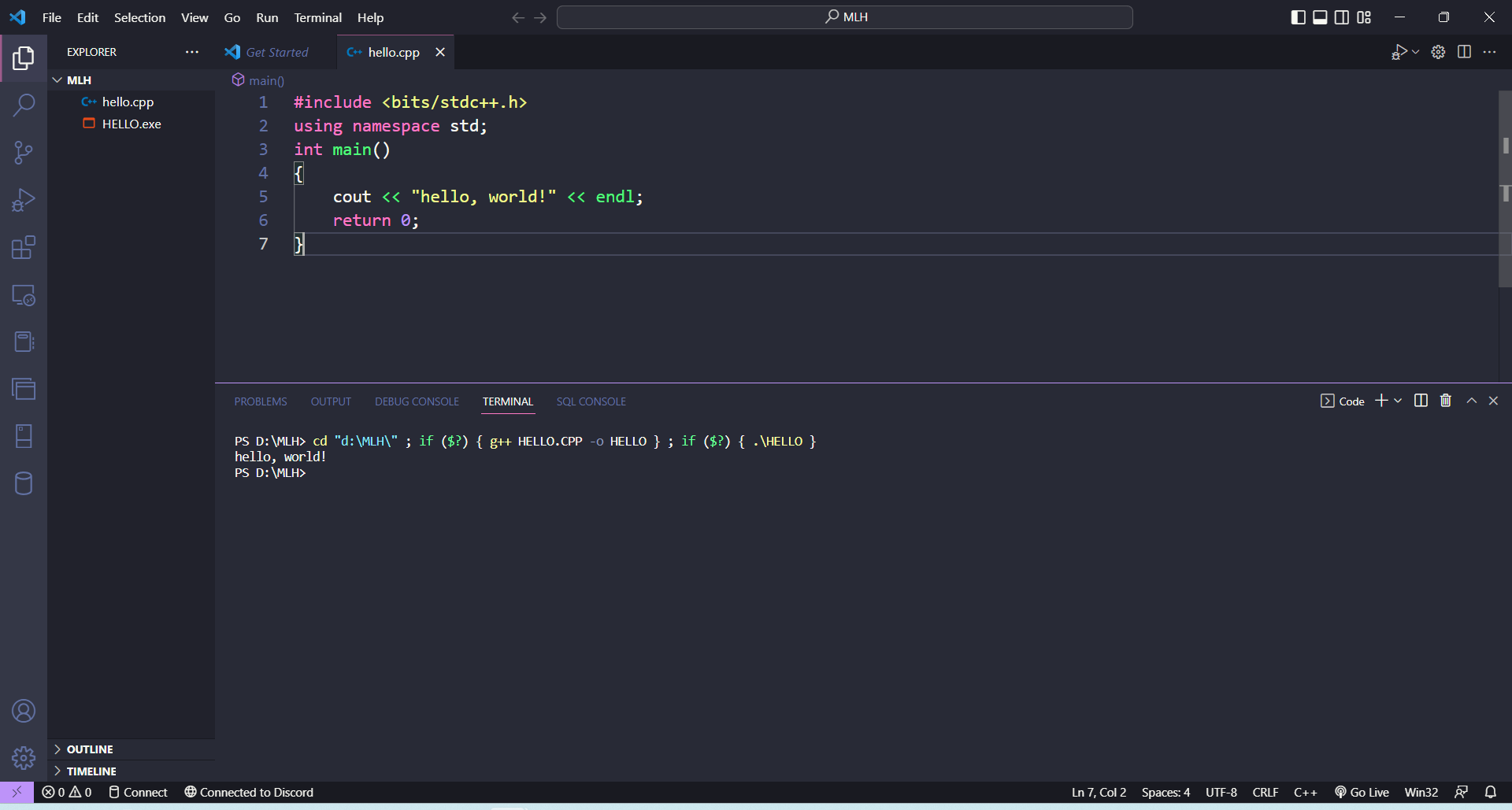
Task: Open the remote window indicator in status bar
Action: pos(17,792)
